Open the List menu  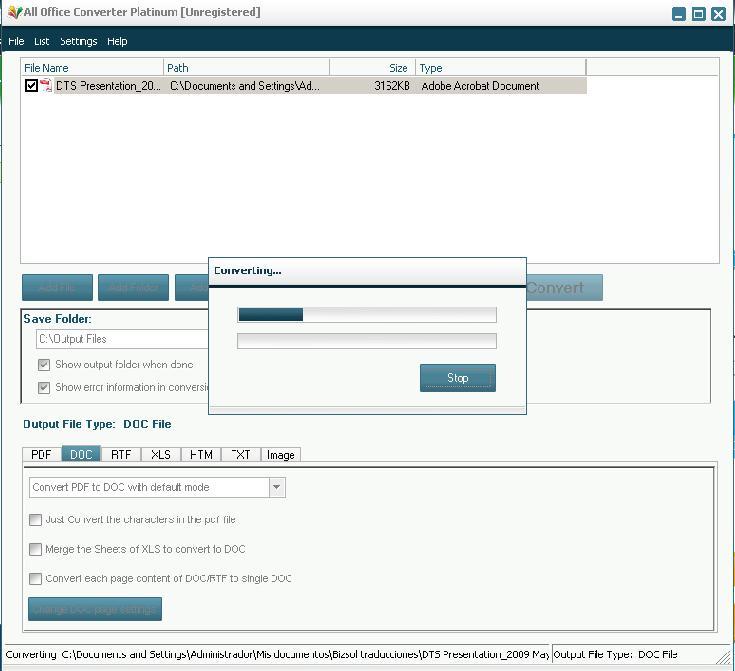tap(41, 41)
